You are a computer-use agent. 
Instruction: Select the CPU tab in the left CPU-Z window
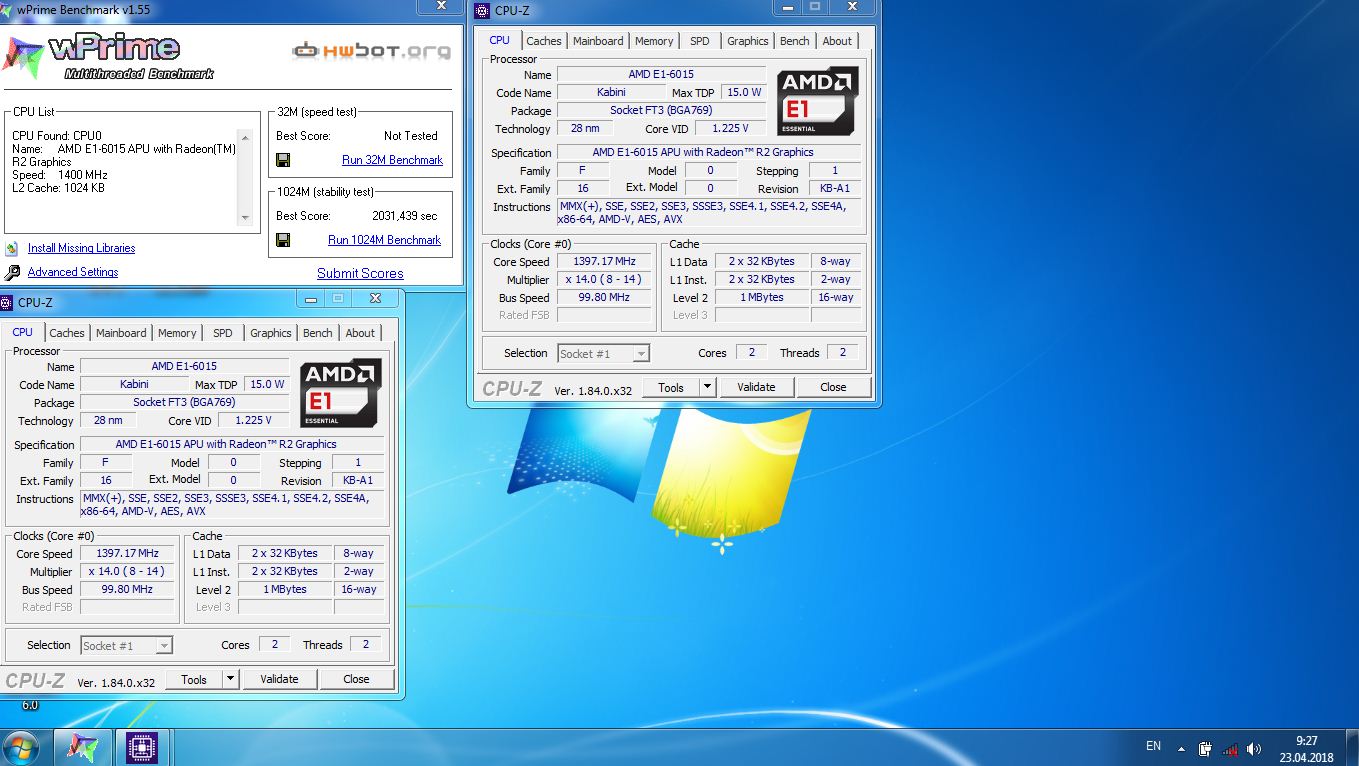click(23, 332)
